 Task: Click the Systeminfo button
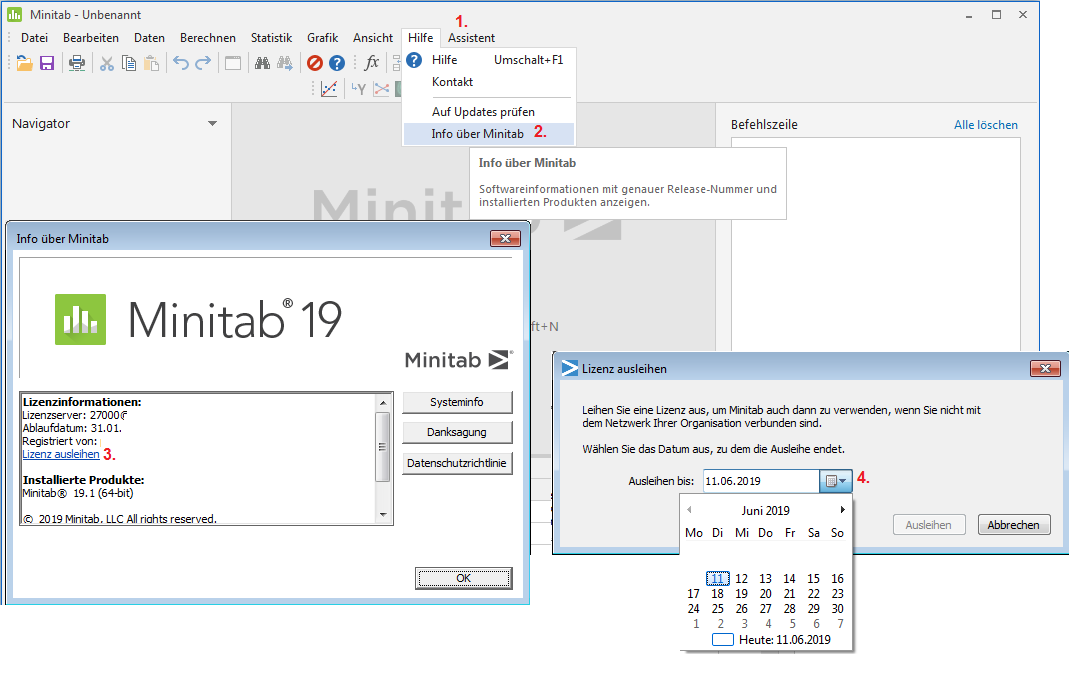(x=457, y=402)
